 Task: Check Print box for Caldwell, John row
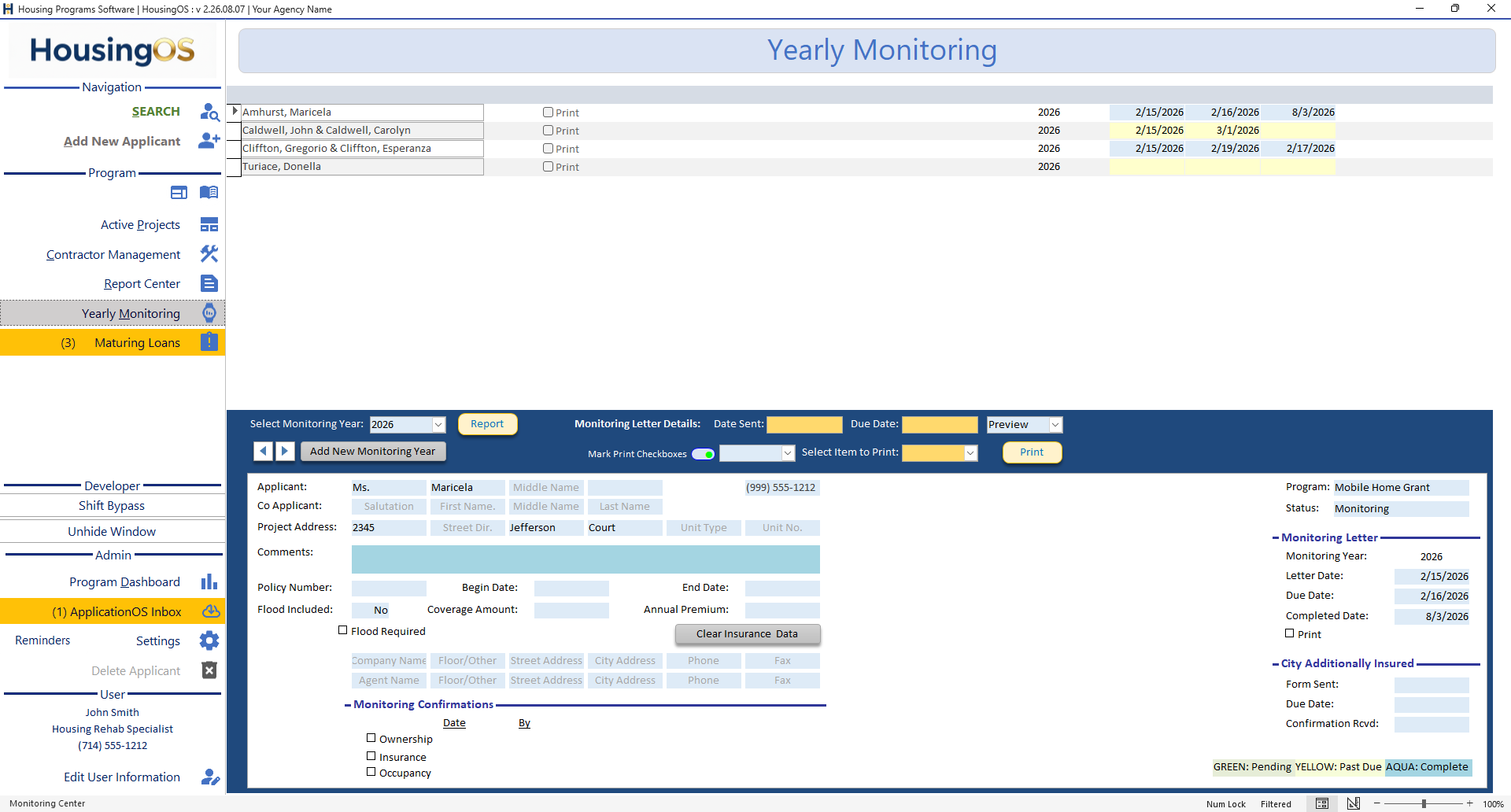(548, 131)
